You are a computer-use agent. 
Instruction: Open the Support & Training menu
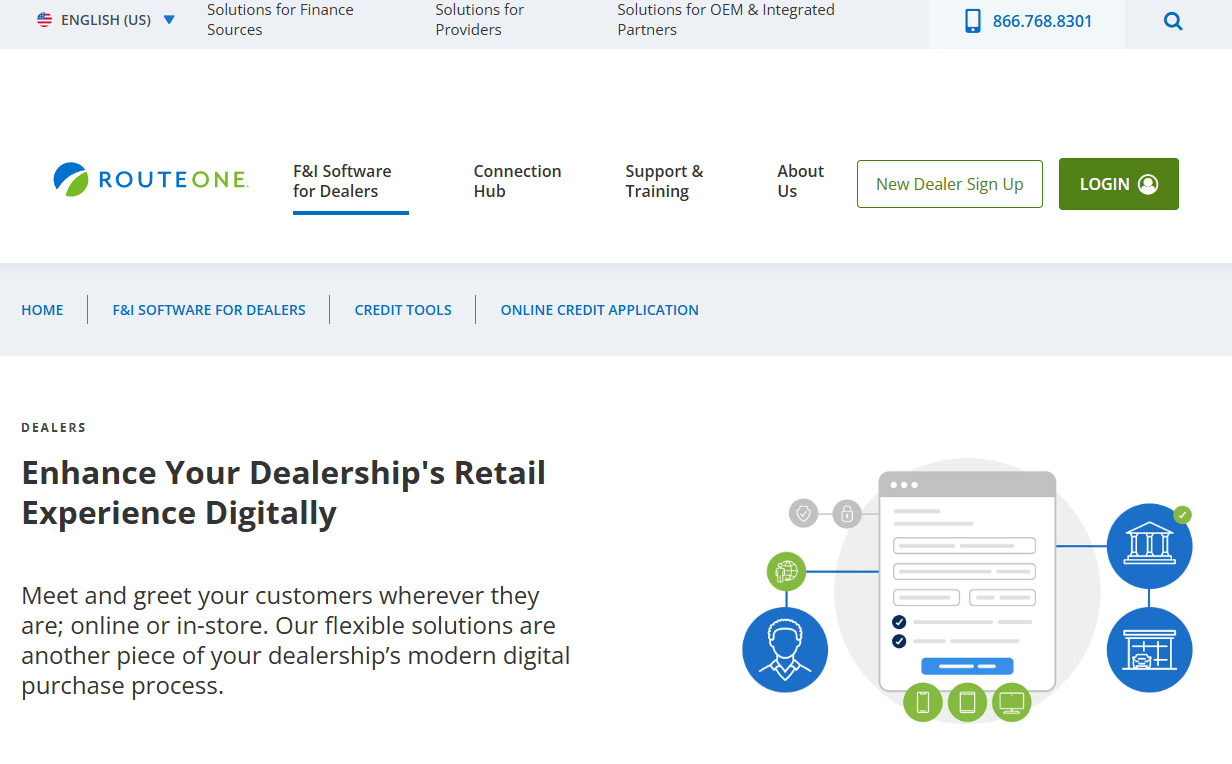(664, 181)
